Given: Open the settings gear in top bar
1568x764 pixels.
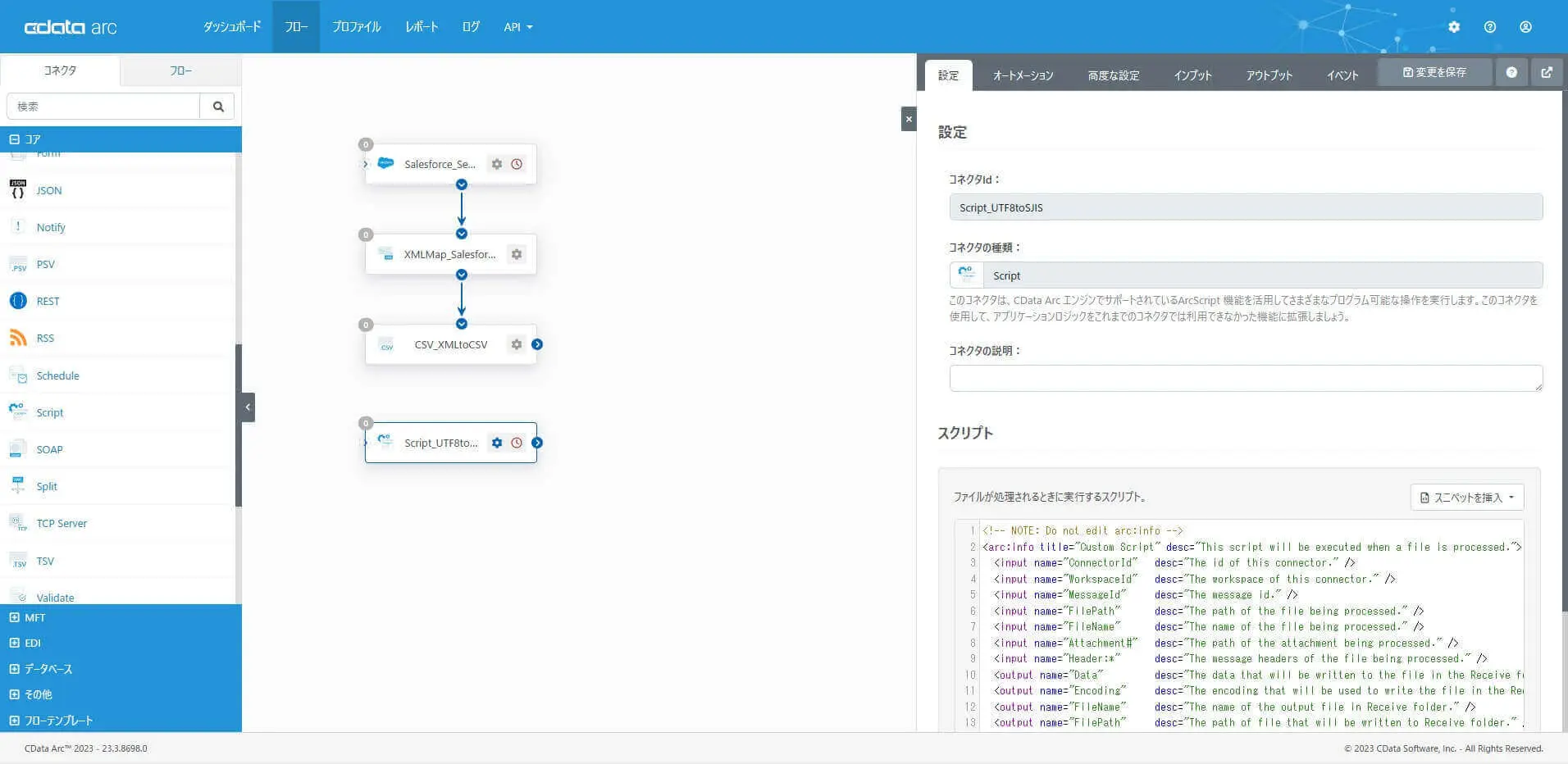Looking at the screenshot, I should pyautogui.click(x=1454, y=27).
